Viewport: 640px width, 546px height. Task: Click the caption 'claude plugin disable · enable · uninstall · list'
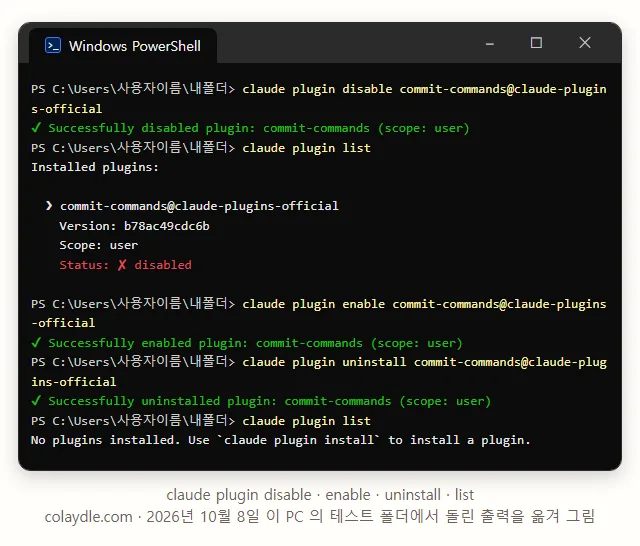click(x=320, y=495)
